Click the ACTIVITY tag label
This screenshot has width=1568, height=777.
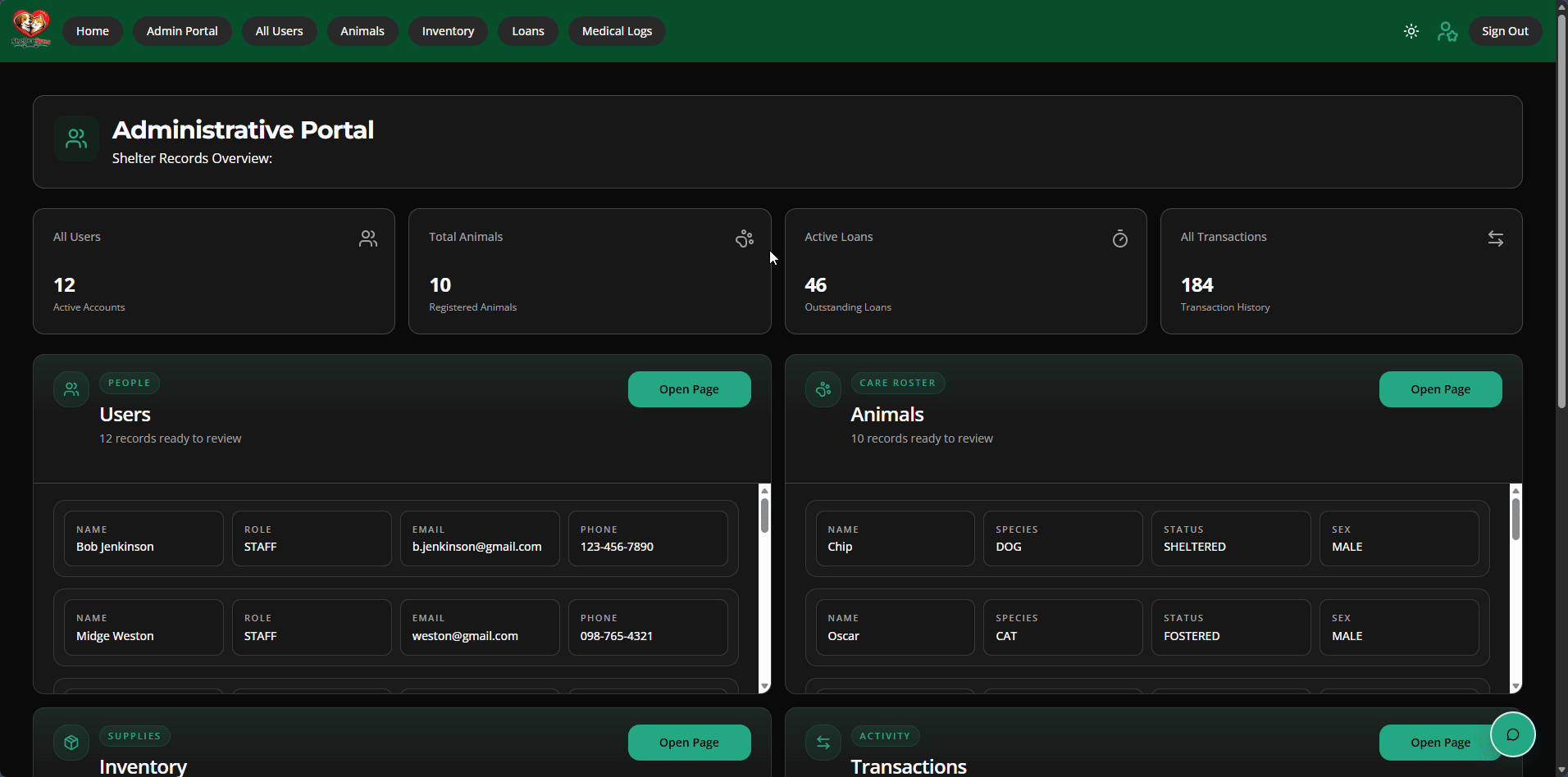tap(885, 736)
